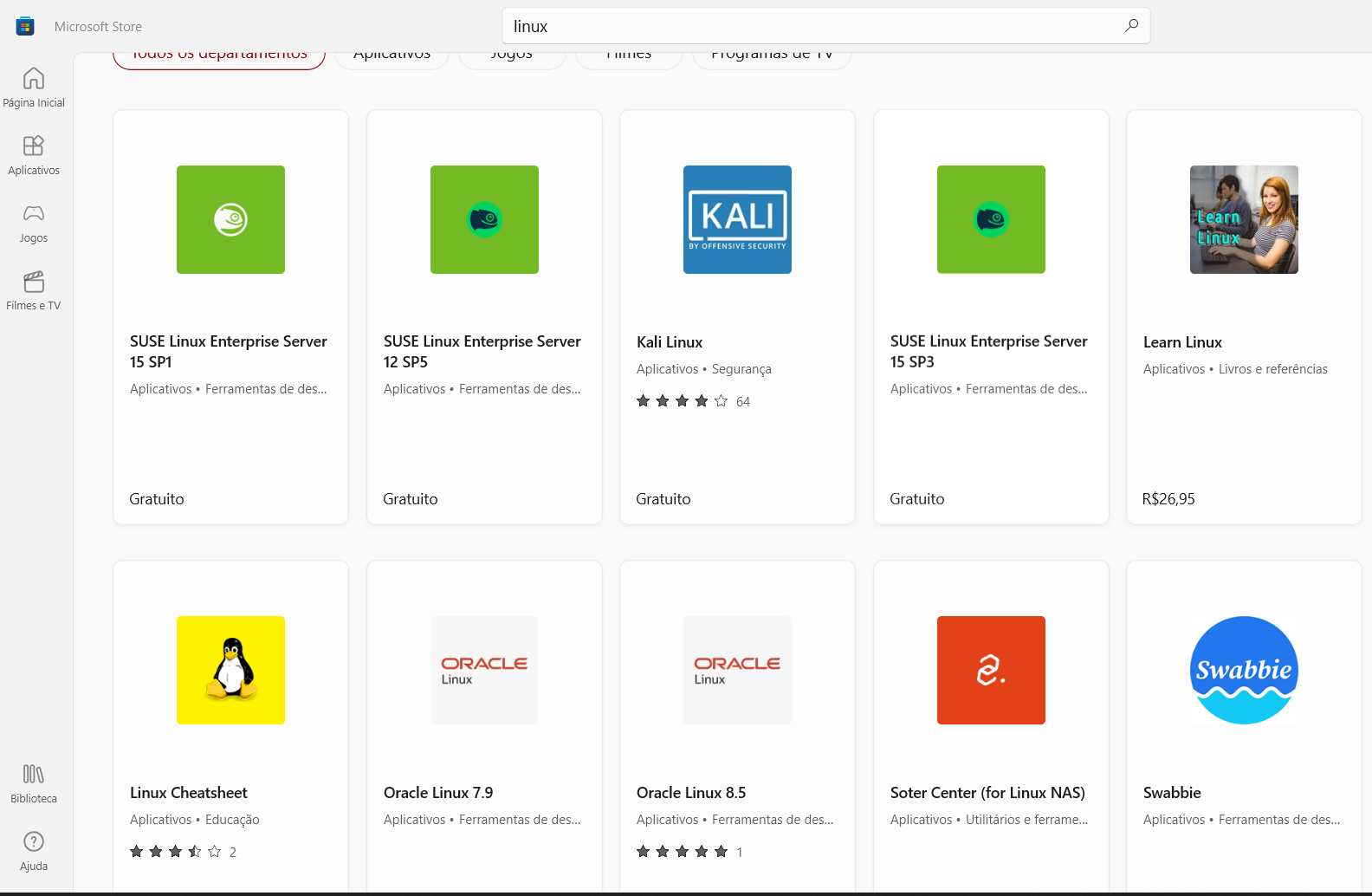Click Gratuito on SUSE 12 SP5 card
The image size is (1372, 896).
point(411,499)
